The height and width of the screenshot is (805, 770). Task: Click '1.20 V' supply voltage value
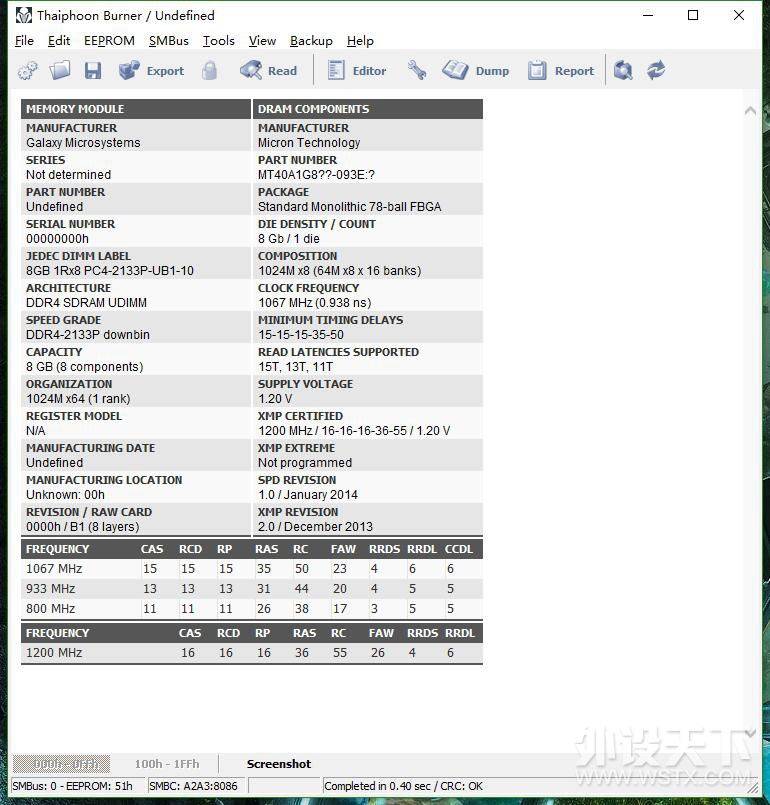click(275, 399)
